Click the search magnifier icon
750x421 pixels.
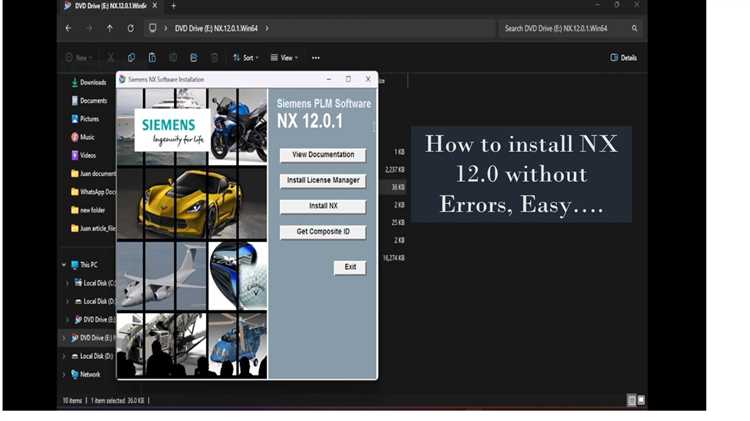coord(634,29)
